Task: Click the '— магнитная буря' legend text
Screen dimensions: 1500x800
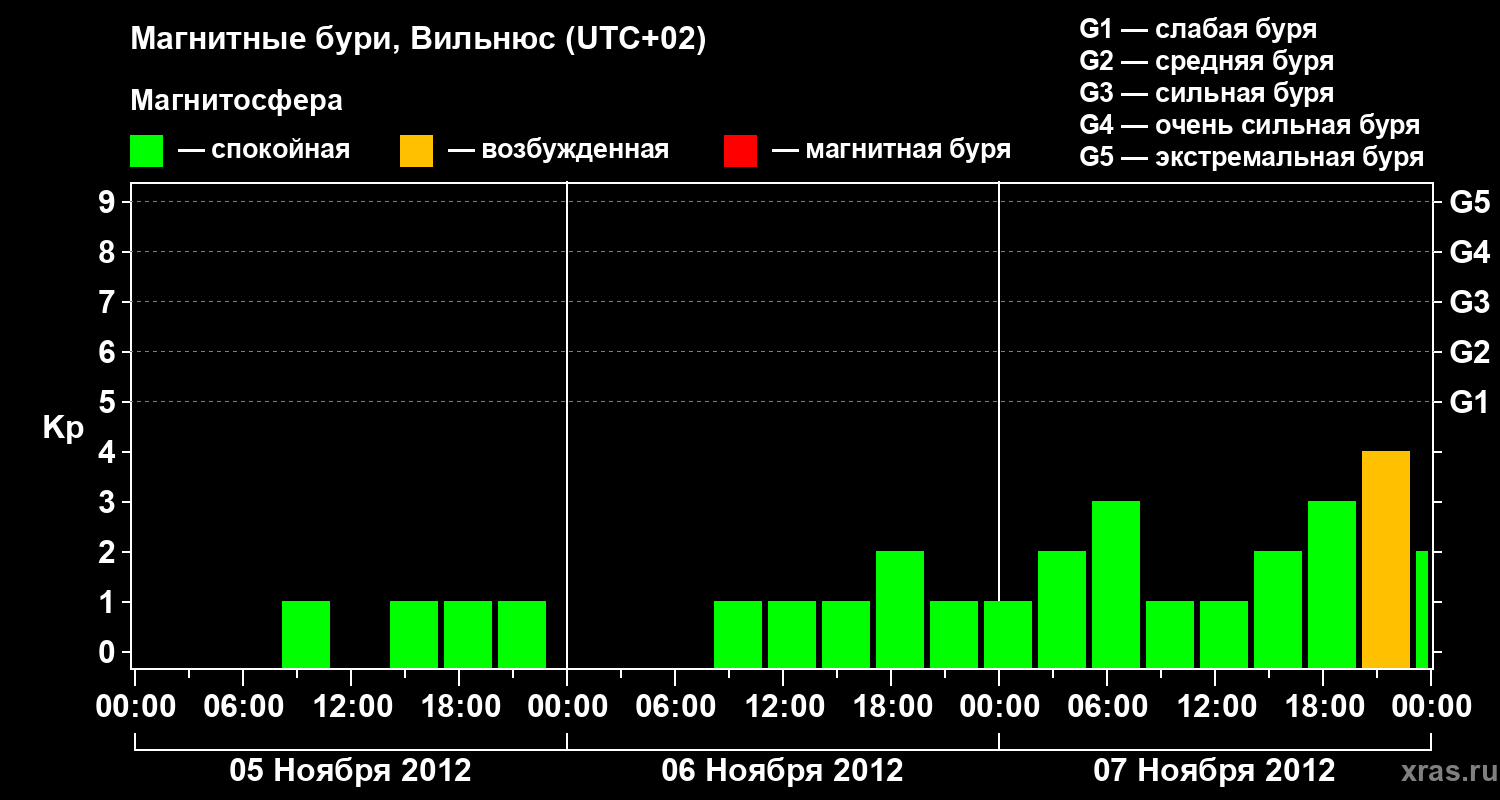Action: coord(892,150)
